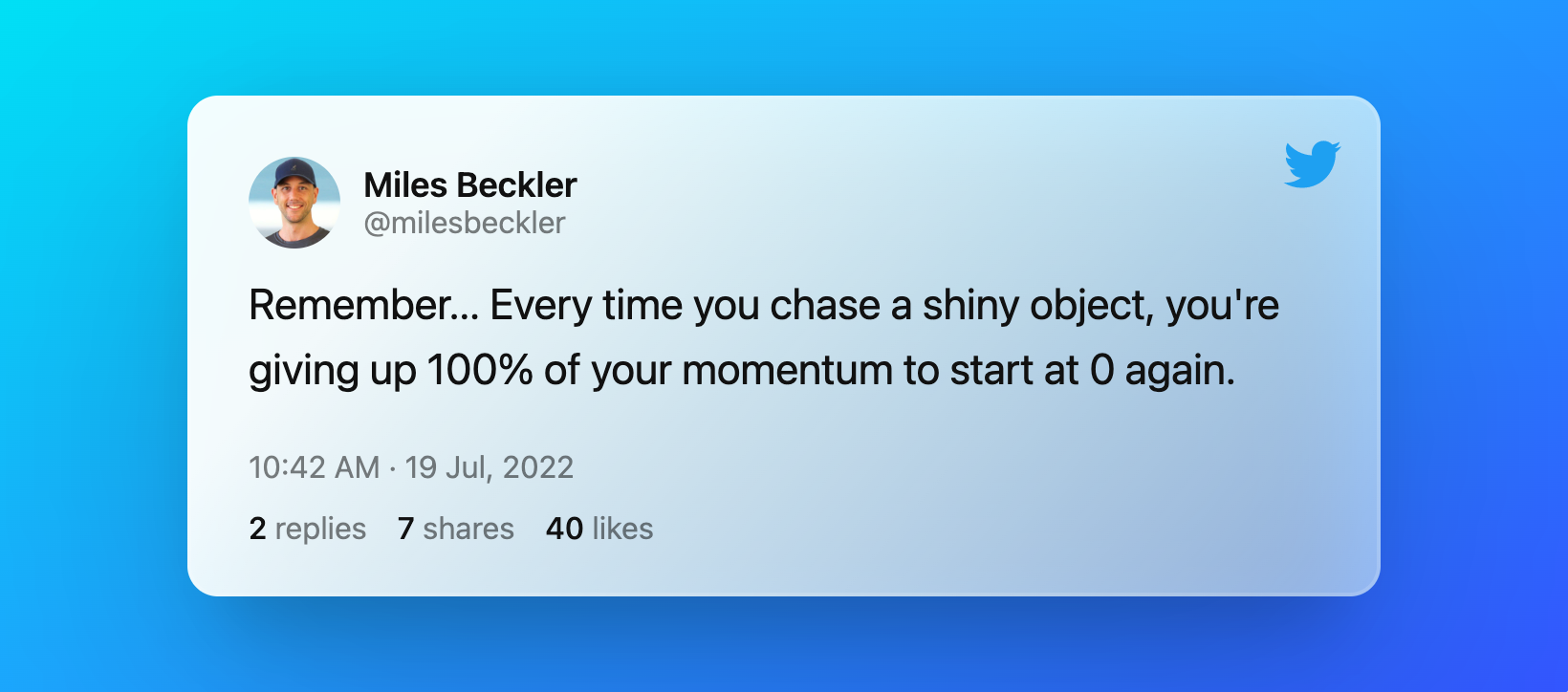Screen dimensions: 1568x692
Task: Click the shares label
Action: pyautogui.click(x=468, y=529)
